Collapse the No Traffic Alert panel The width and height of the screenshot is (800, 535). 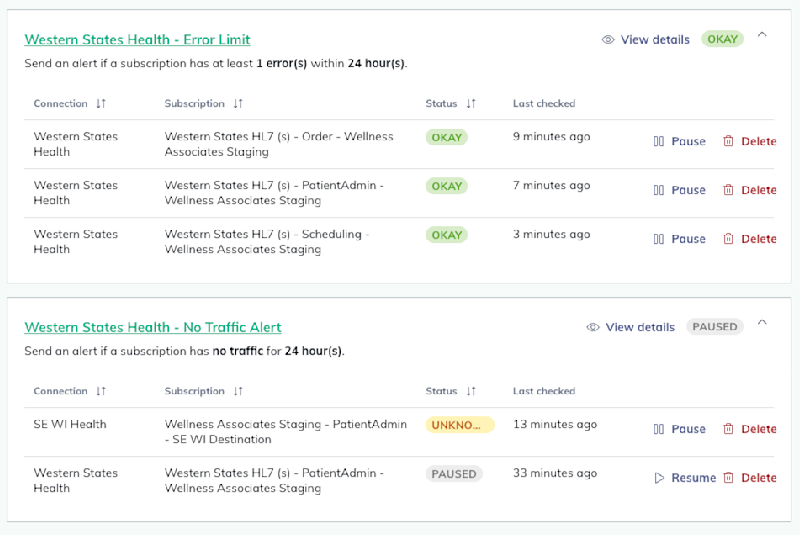tap(762, 323)
